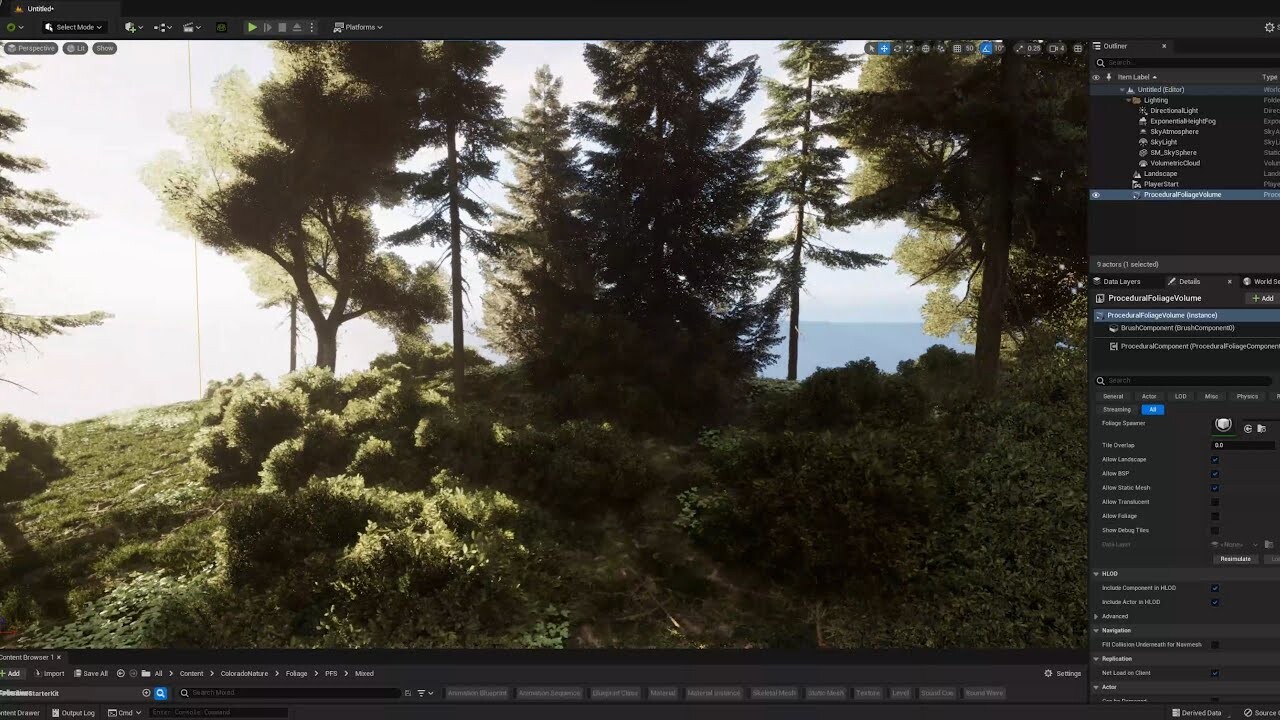The width and height of the screenshot is (1280, 720).
Task: Filter Details by Physics category
Action: (x=1247, y=396)
